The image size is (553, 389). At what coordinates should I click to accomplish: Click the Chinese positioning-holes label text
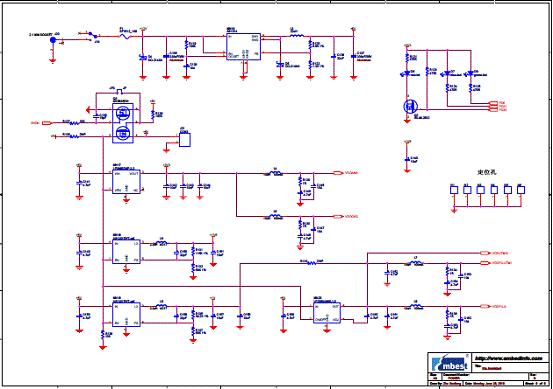pyautogui.click(x=487, y=172)
